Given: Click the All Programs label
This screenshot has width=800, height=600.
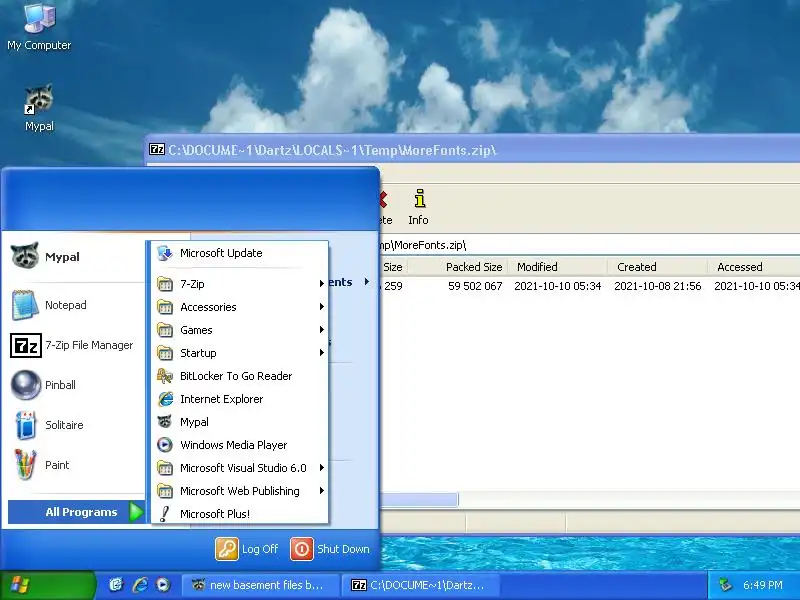Looking at the screenshot, I should click(x=81, y=512).
